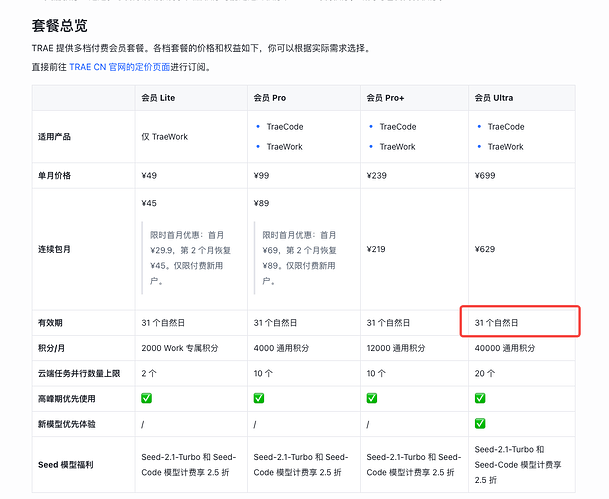Viewport: 609px width, 499px height.
Task: Click 31 个自然日 in the Pro column
Action: [275, 323]
